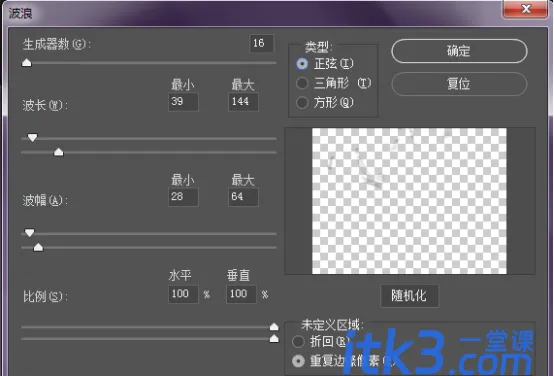Click the 波长 maximum slider handle

pyautogui.click(x=59, y=152)
